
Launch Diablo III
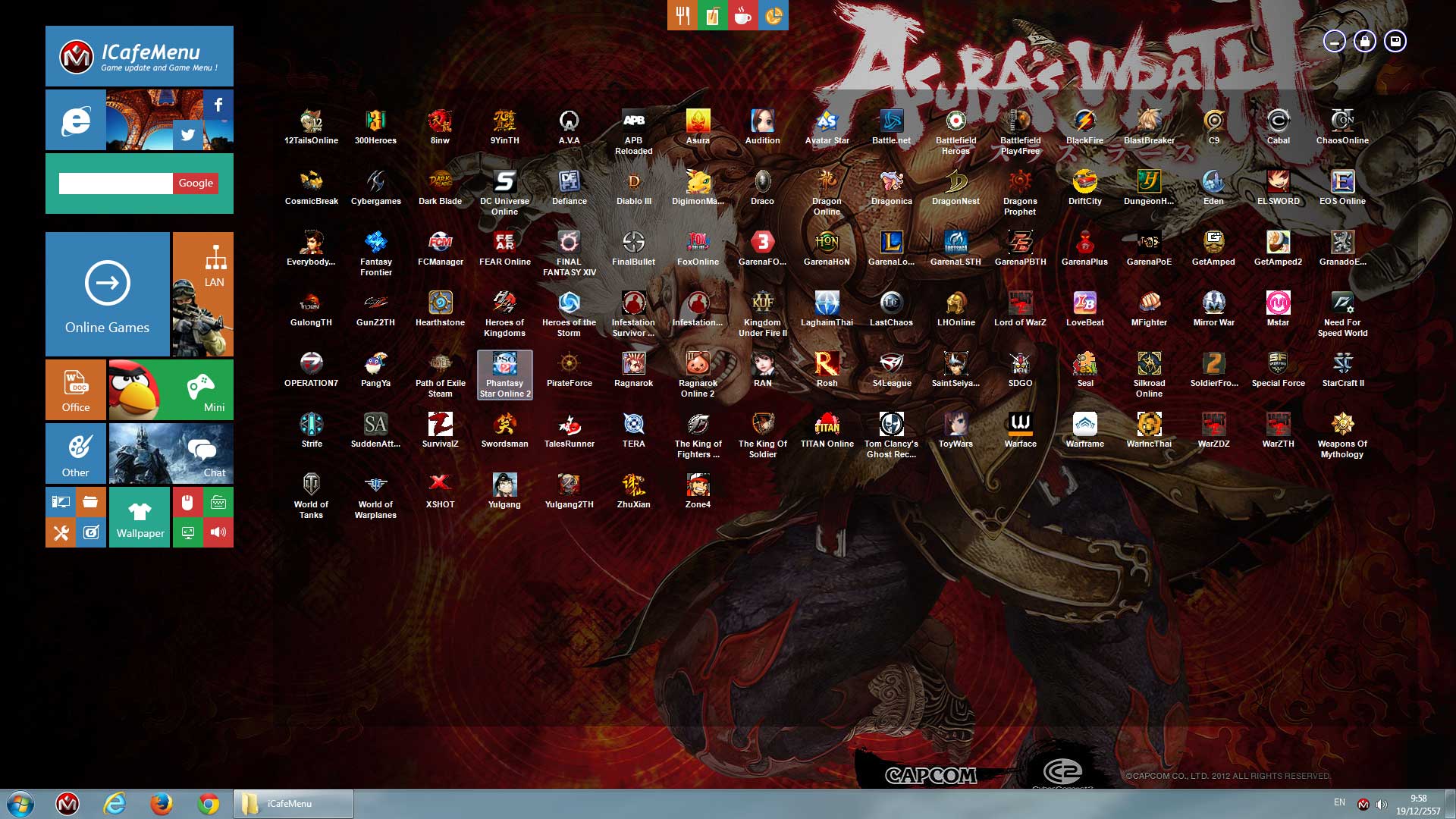click(633, 187)
